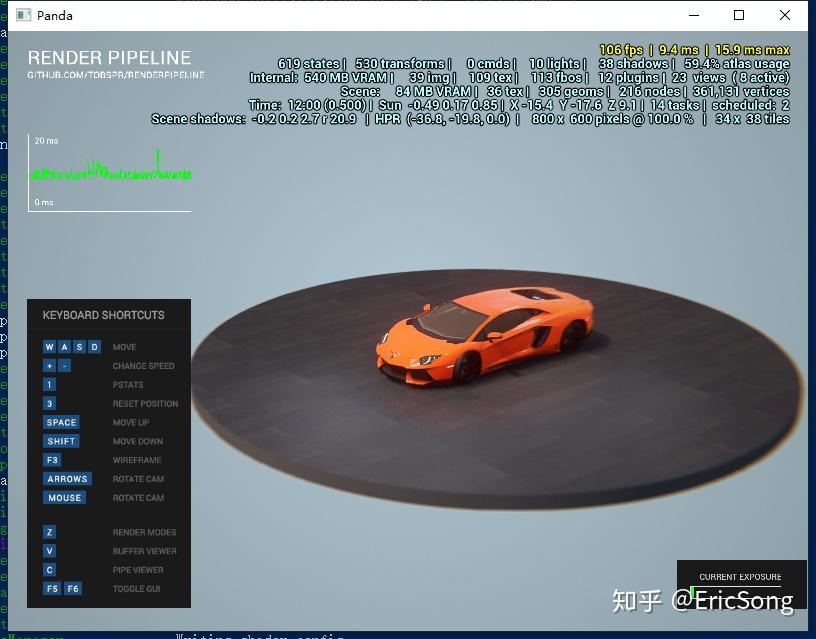
Task: Click ROTATE CAM label beside ARROWS
Action: coord(138,479)
